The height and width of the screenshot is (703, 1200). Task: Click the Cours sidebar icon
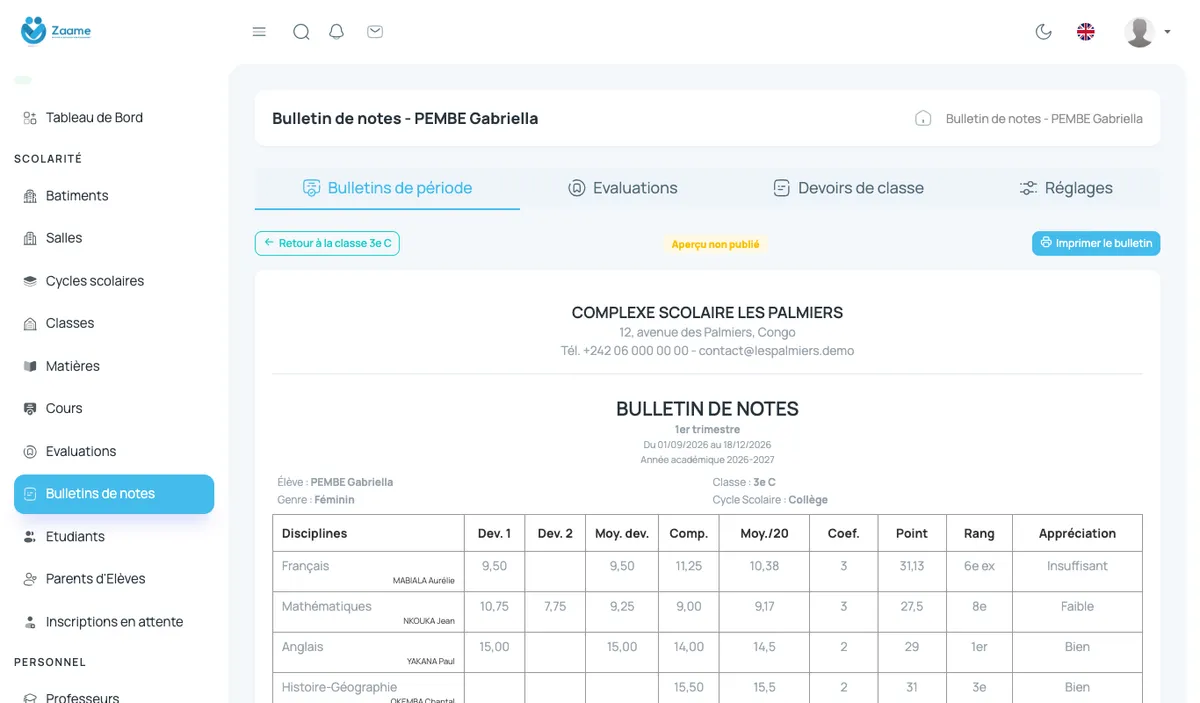pyautogui.click(x=30, y=409)
